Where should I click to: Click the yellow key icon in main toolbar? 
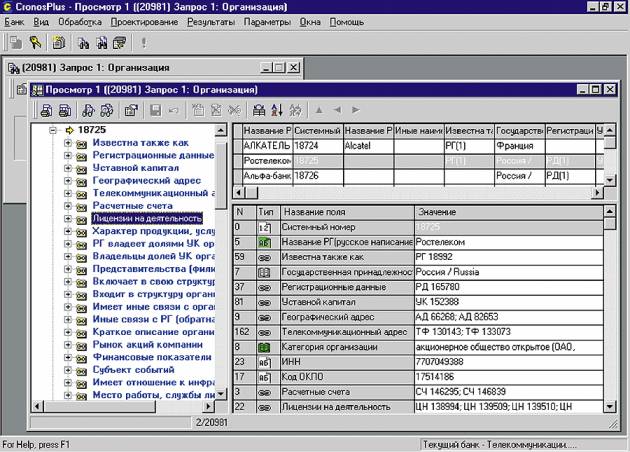pyautogui.click(x=36, y=42)
